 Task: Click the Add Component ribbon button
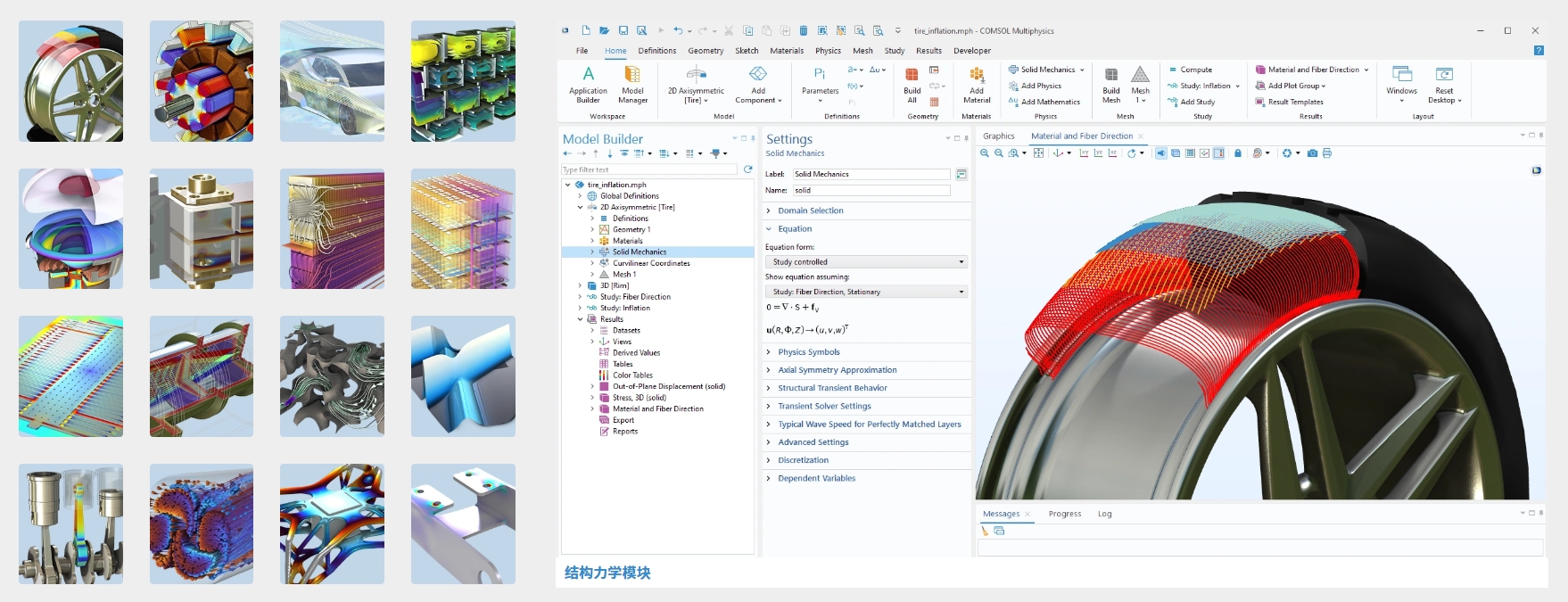[x=758, y=85]
